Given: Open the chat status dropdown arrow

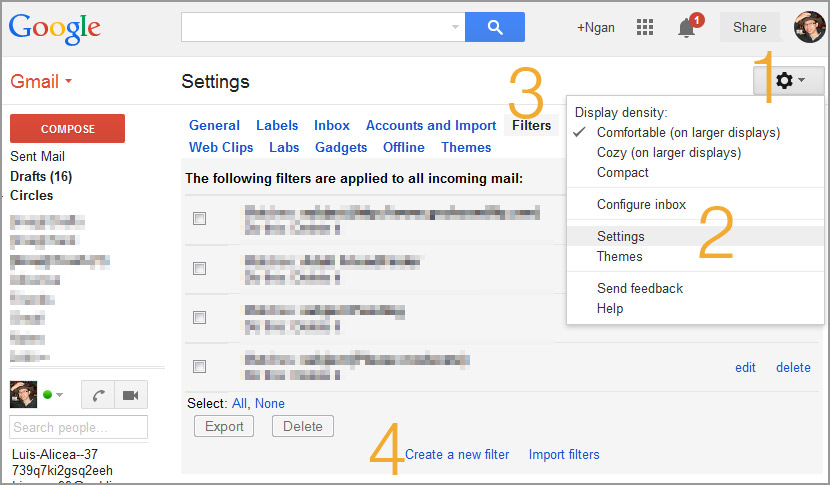Looking at the screenshot, I should pos(59,395).
